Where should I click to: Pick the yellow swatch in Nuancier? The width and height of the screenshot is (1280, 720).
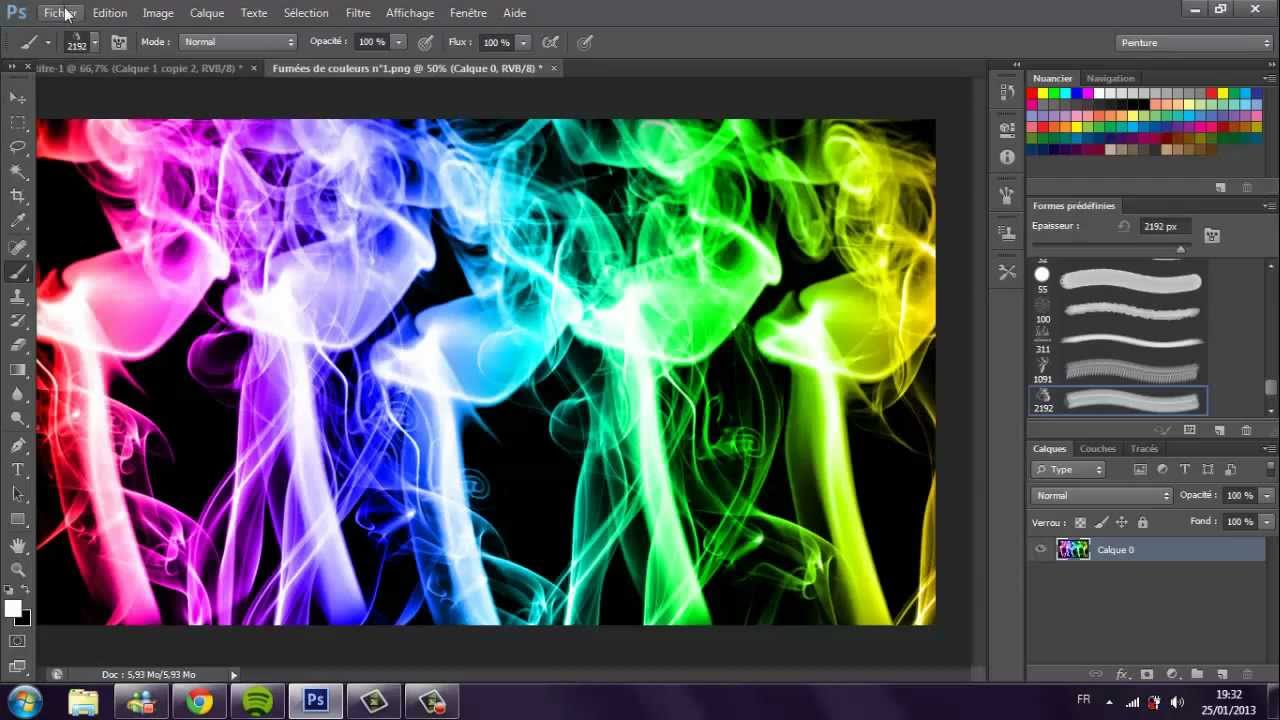(1043, 93)
